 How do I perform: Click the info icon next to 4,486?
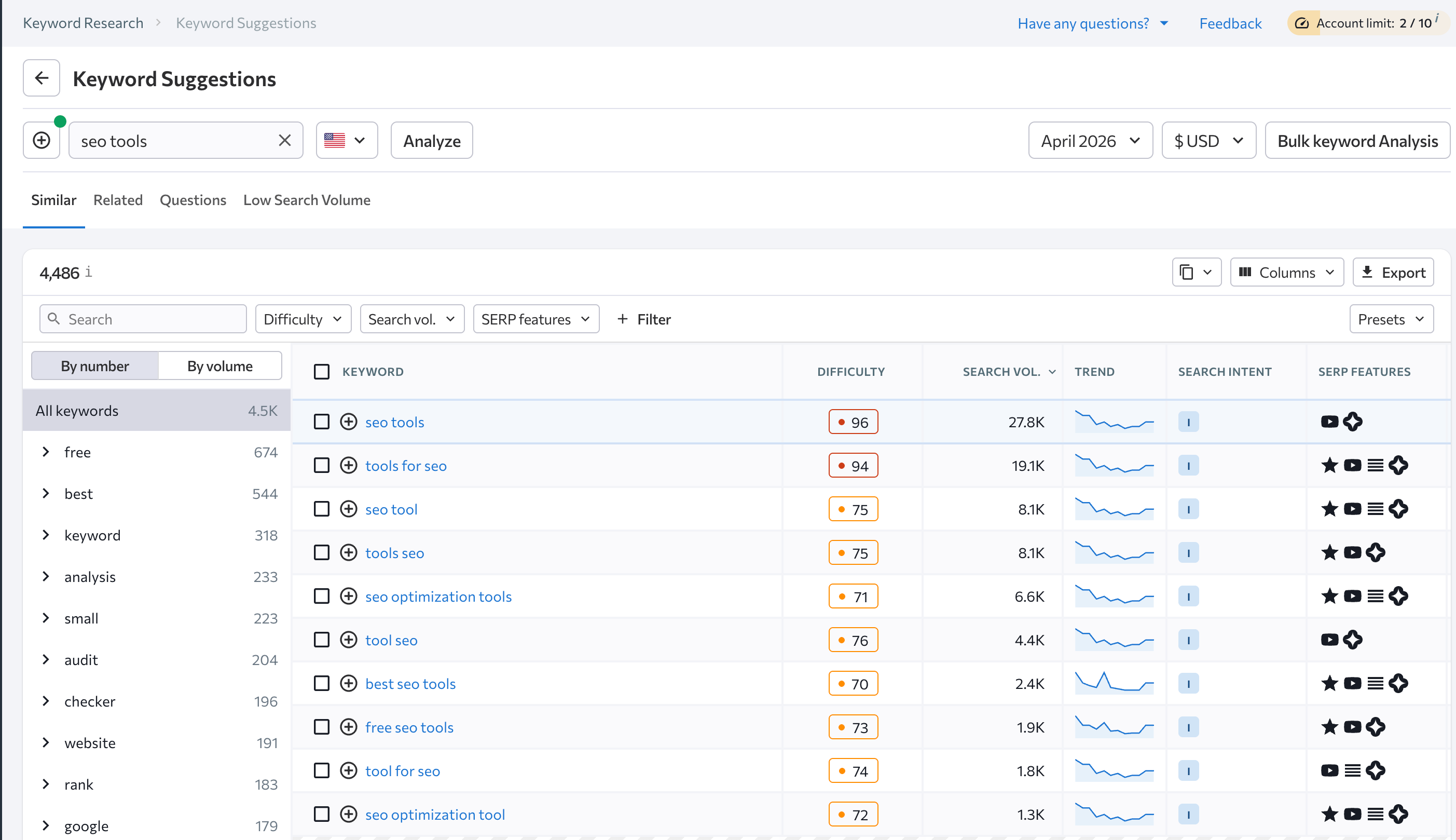(88, 272)
